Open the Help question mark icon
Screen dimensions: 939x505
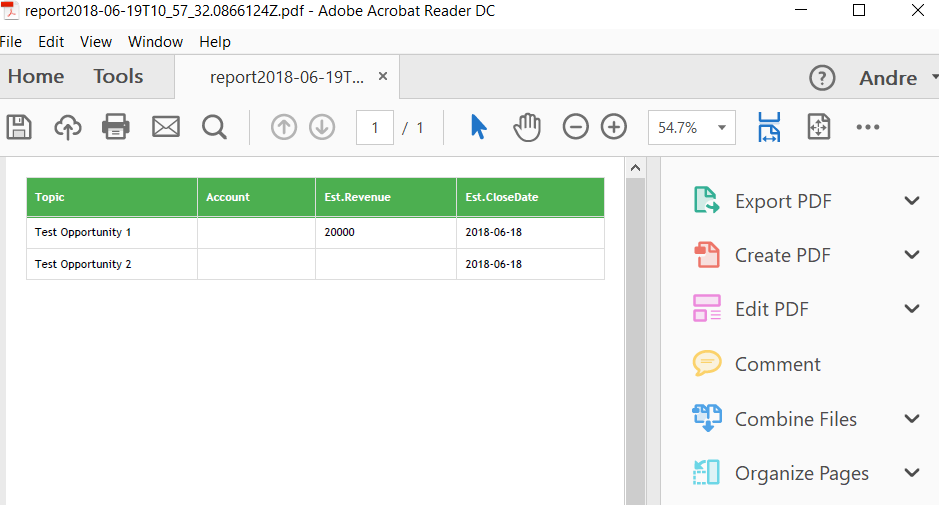click(x=822, y=78)
